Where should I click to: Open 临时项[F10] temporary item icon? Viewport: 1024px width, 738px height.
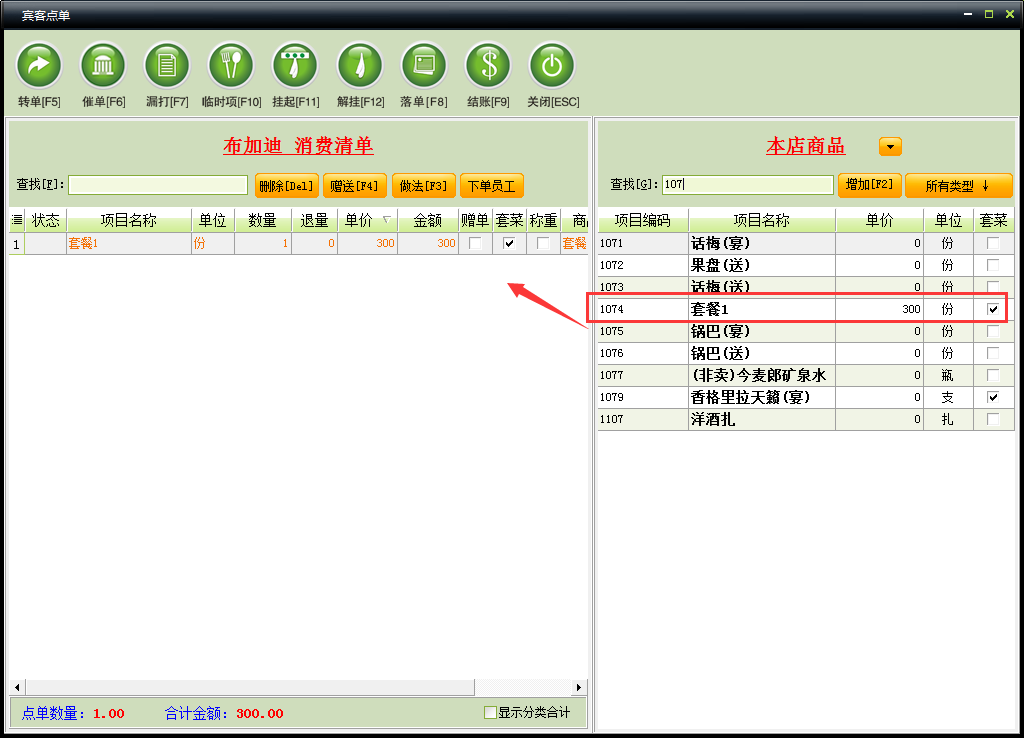(x=231, y=67)
